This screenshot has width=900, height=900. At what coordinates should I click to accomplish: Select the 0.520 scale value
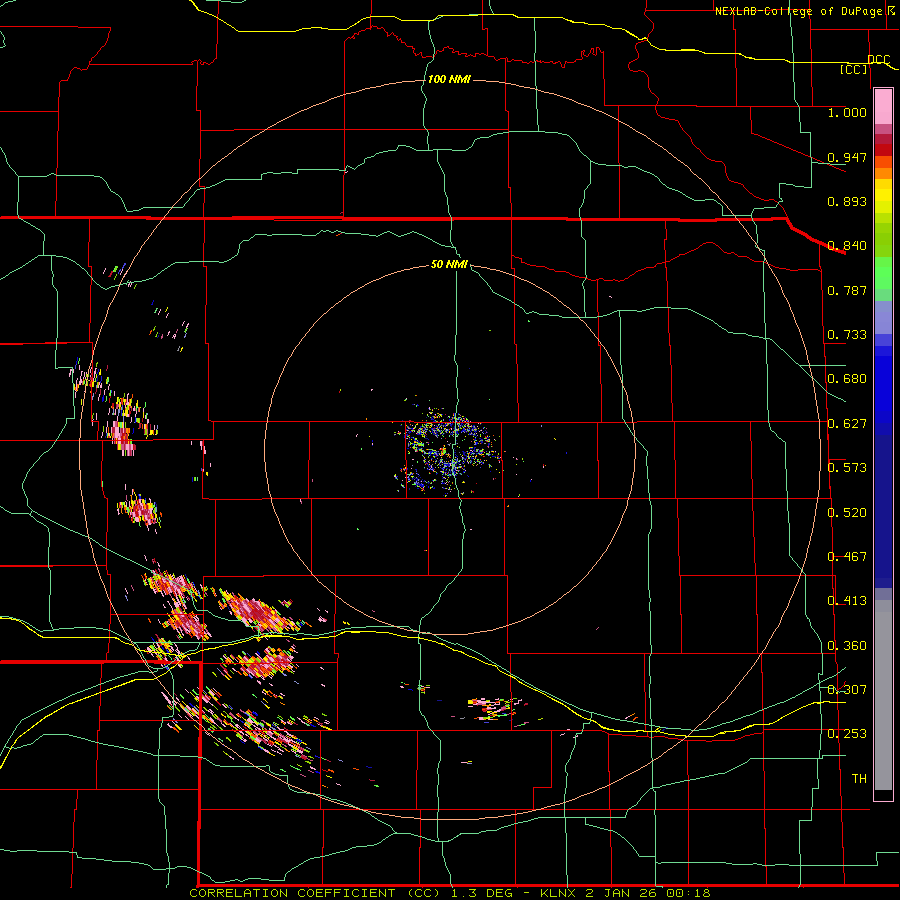point(847,513)
